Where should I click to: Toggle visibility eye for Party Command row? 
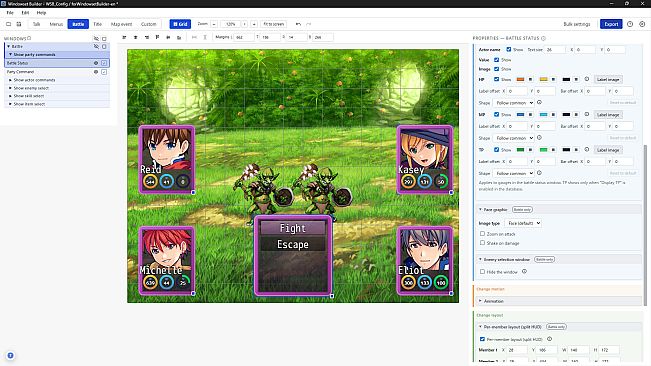point(96,72)
